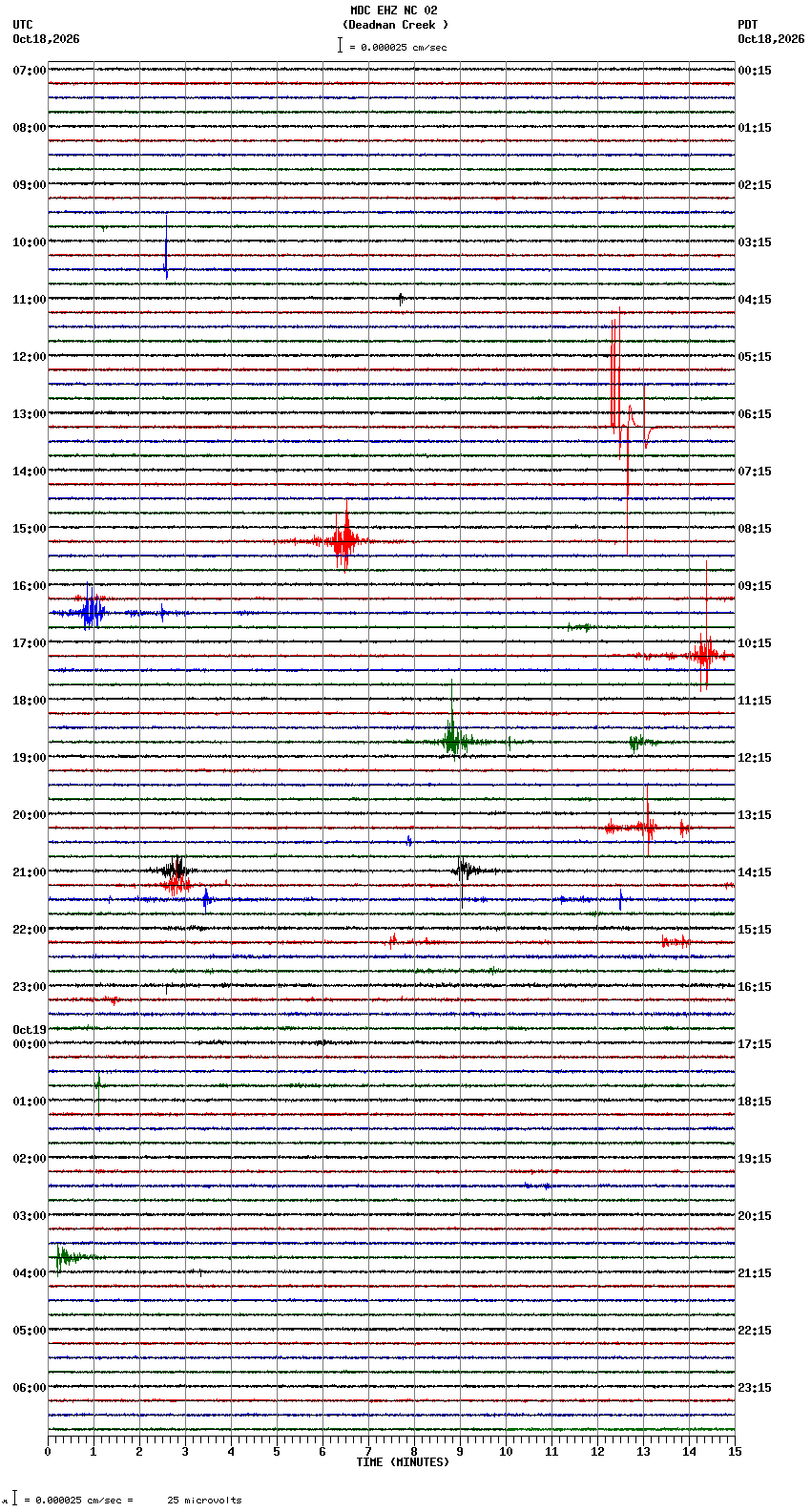Click the 11:00 UTC time label
Screen dimensions: 811x1512
[30, 300]
